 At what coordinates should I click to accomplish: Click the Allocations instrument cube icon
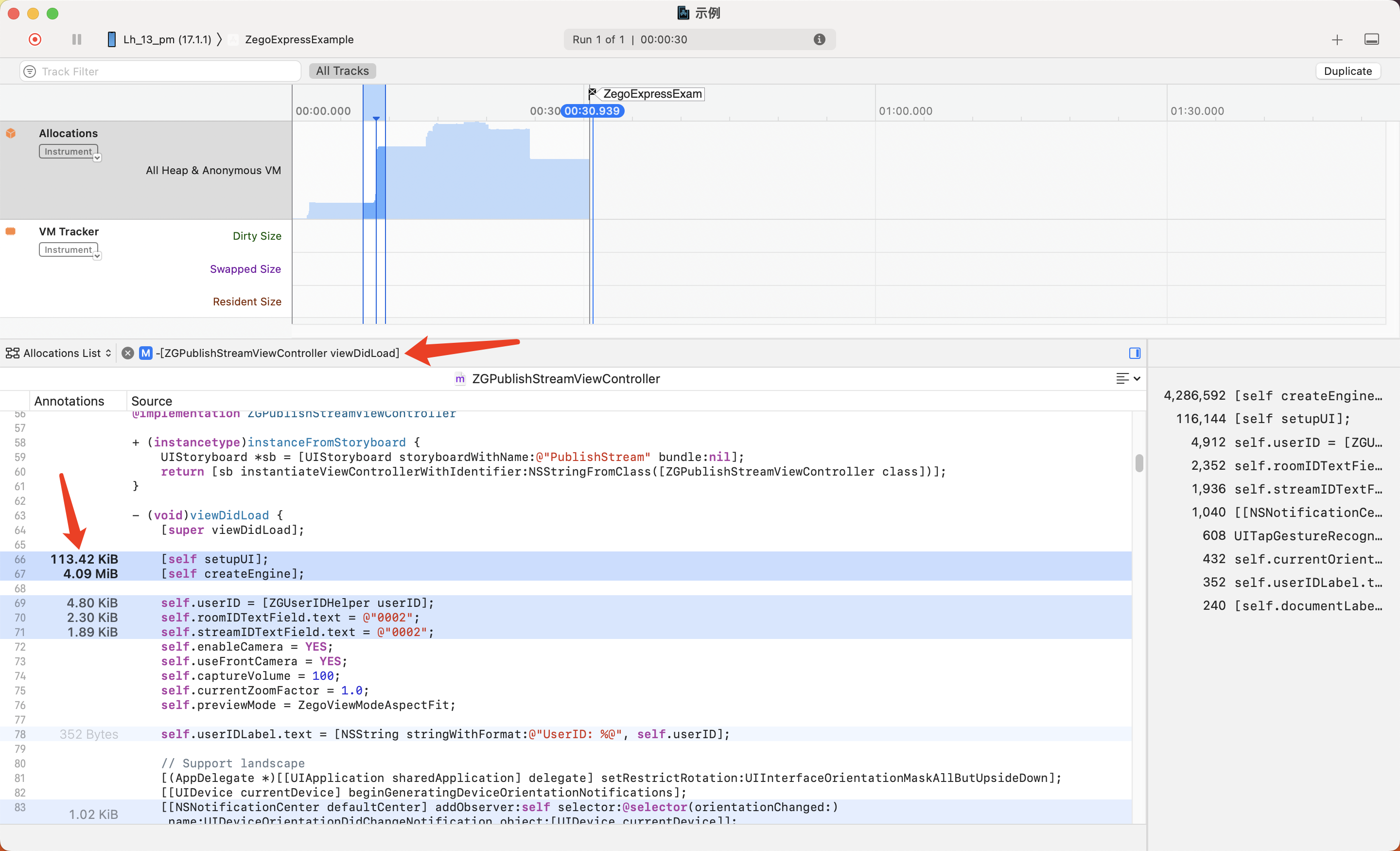(x=11, y=133)
